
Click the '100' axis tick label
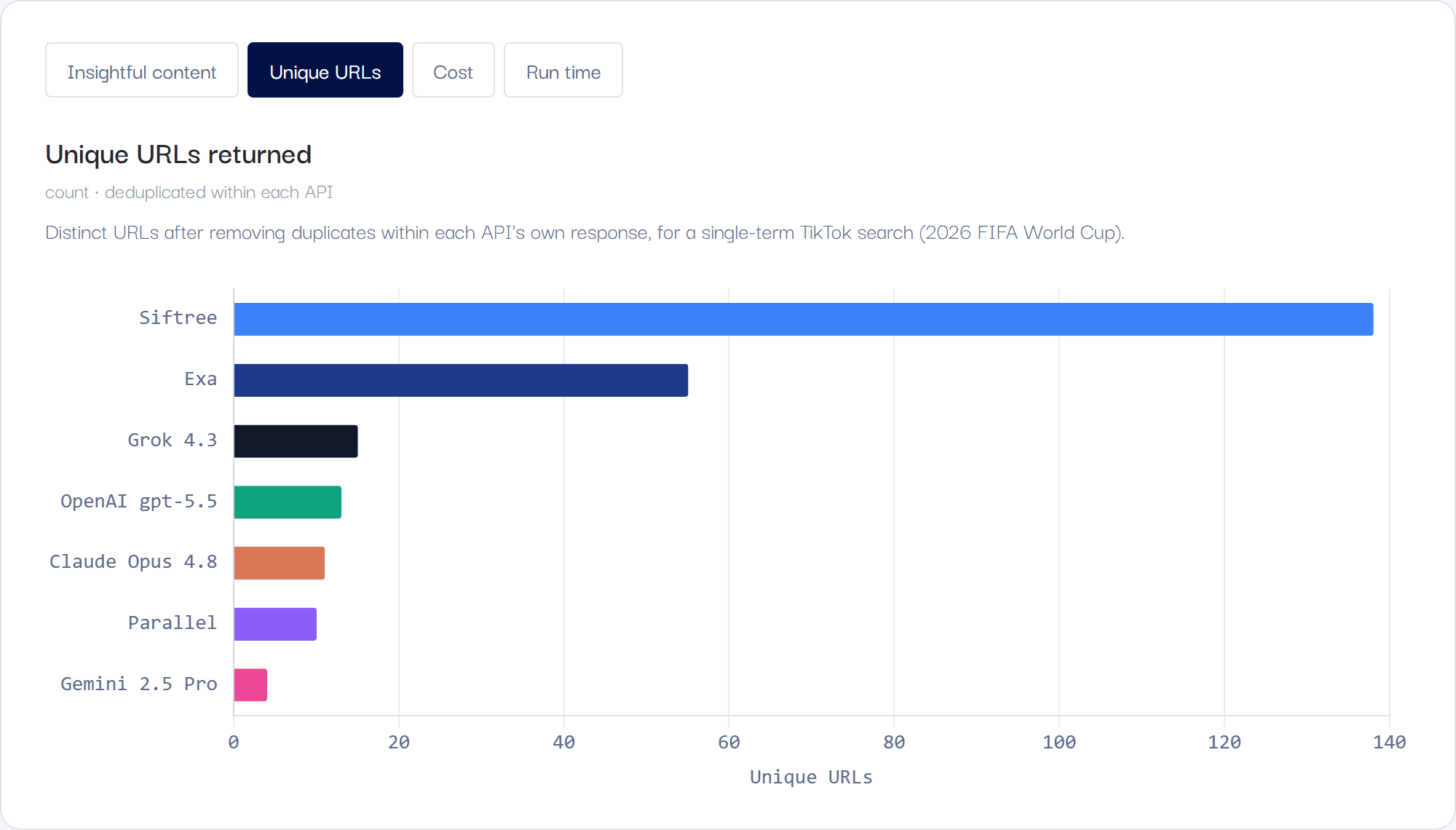[x=1059, y=742]
